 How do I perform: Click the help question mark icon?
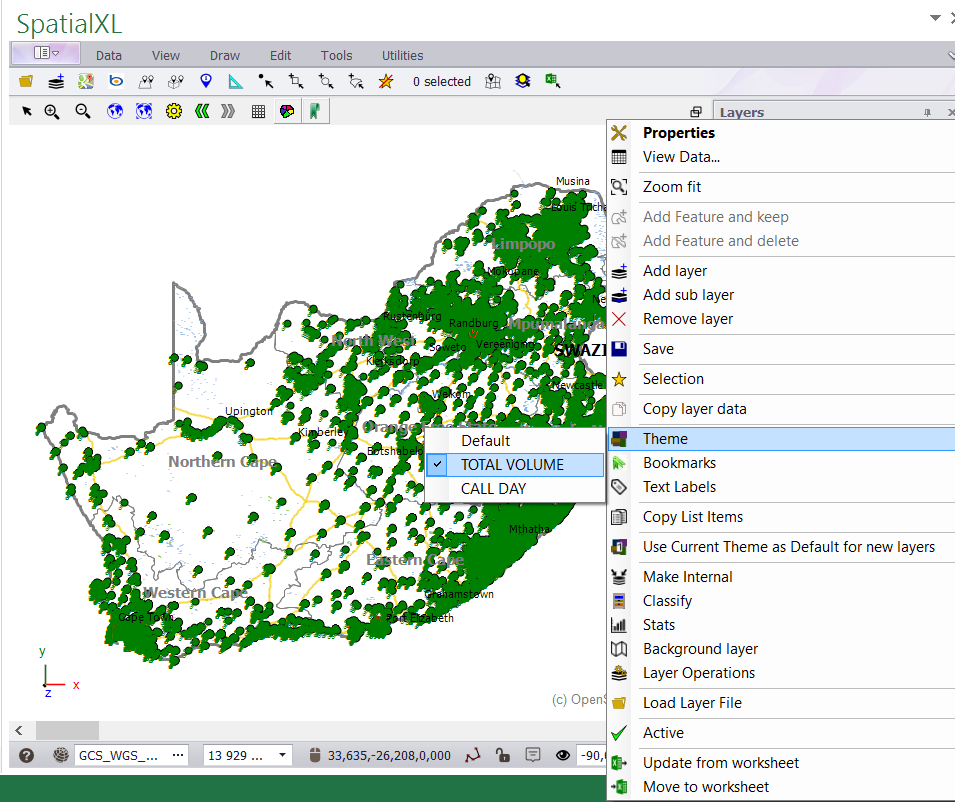[27, 755]
